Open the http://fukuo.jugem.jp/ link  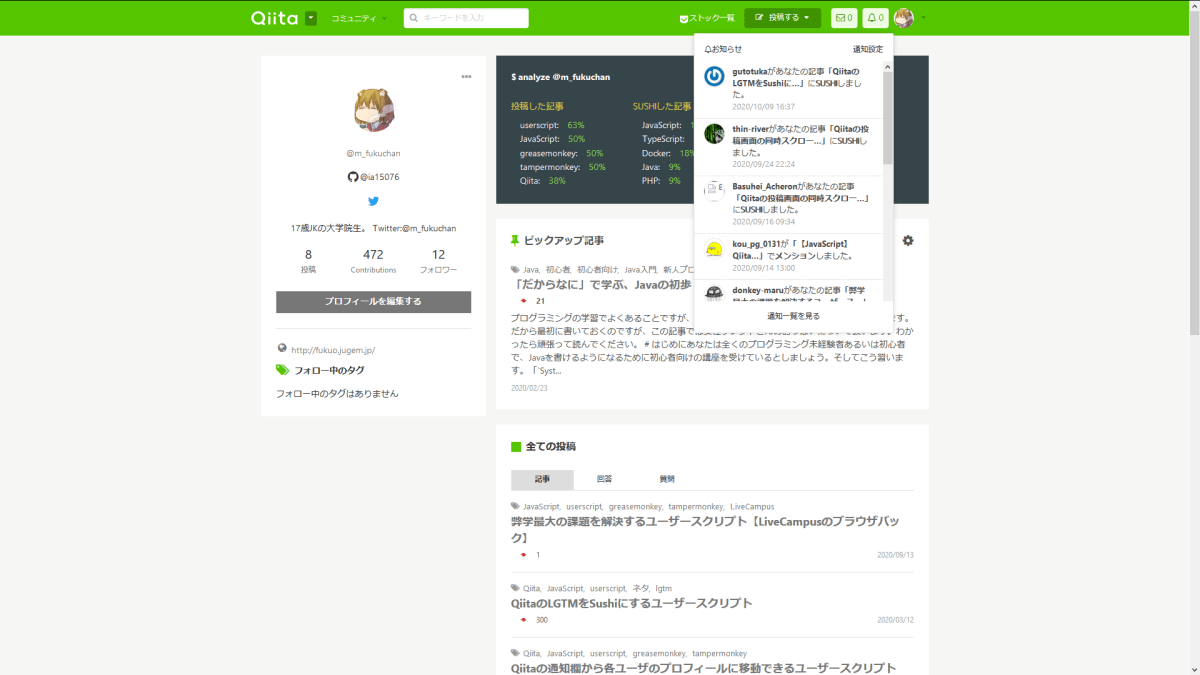[x=333, y=350]
